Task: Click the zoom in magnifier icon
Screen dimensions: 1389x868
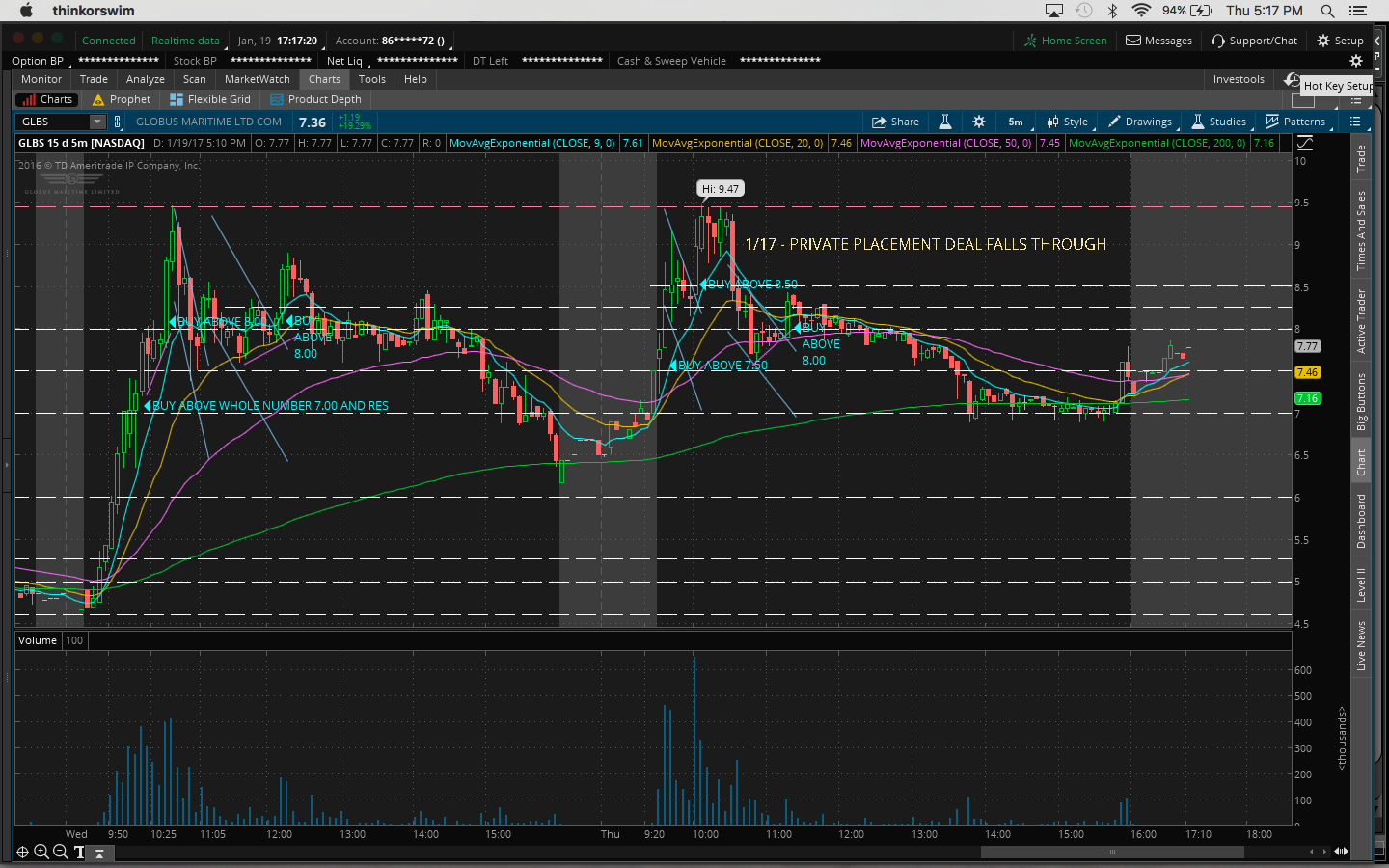Action: point(41,852)
